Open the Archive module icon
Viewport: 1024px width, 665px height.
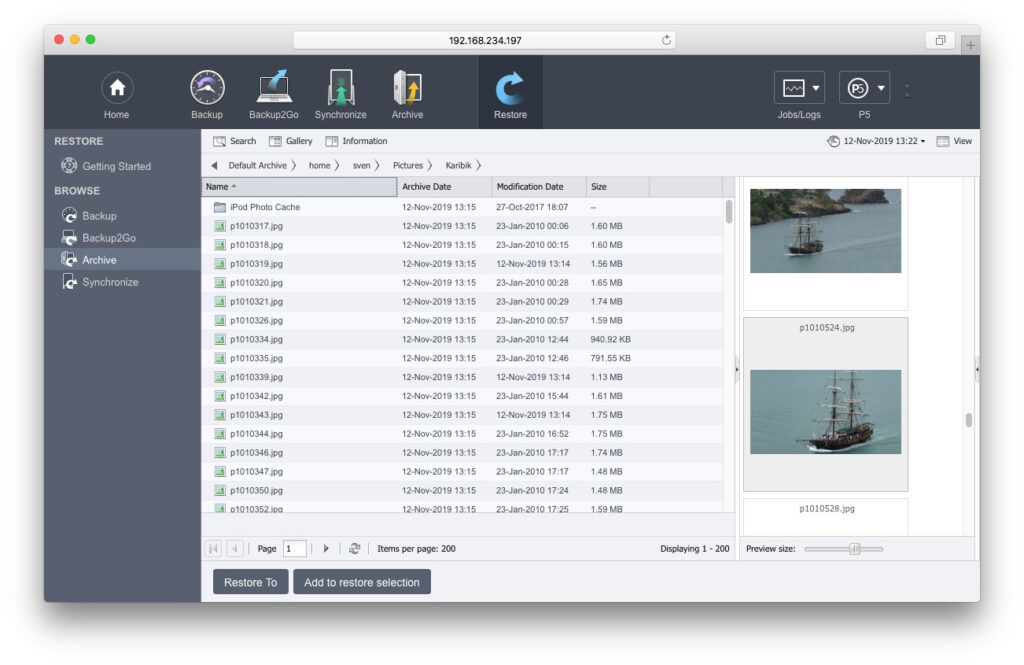[407, 90]
